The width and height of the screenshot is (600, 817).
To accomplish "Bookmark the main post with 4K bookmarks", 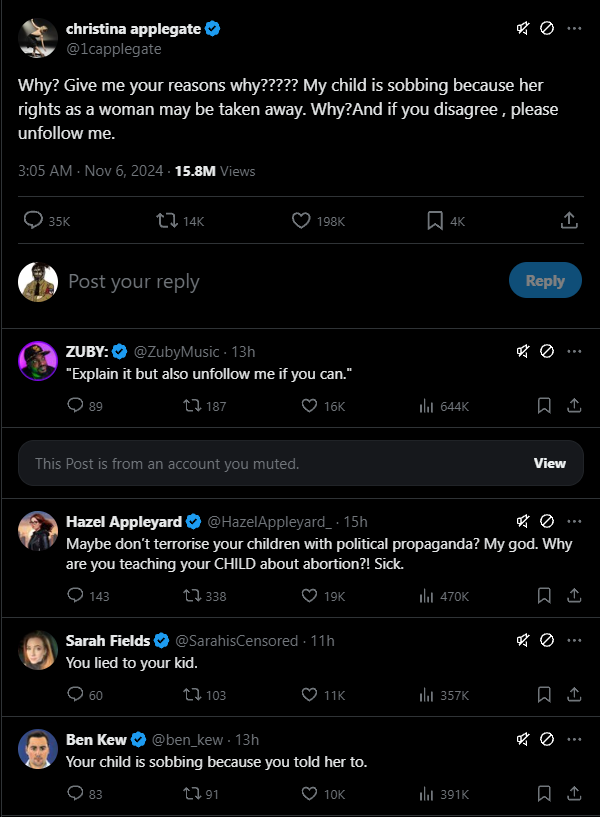I will (x=435, y=221).
